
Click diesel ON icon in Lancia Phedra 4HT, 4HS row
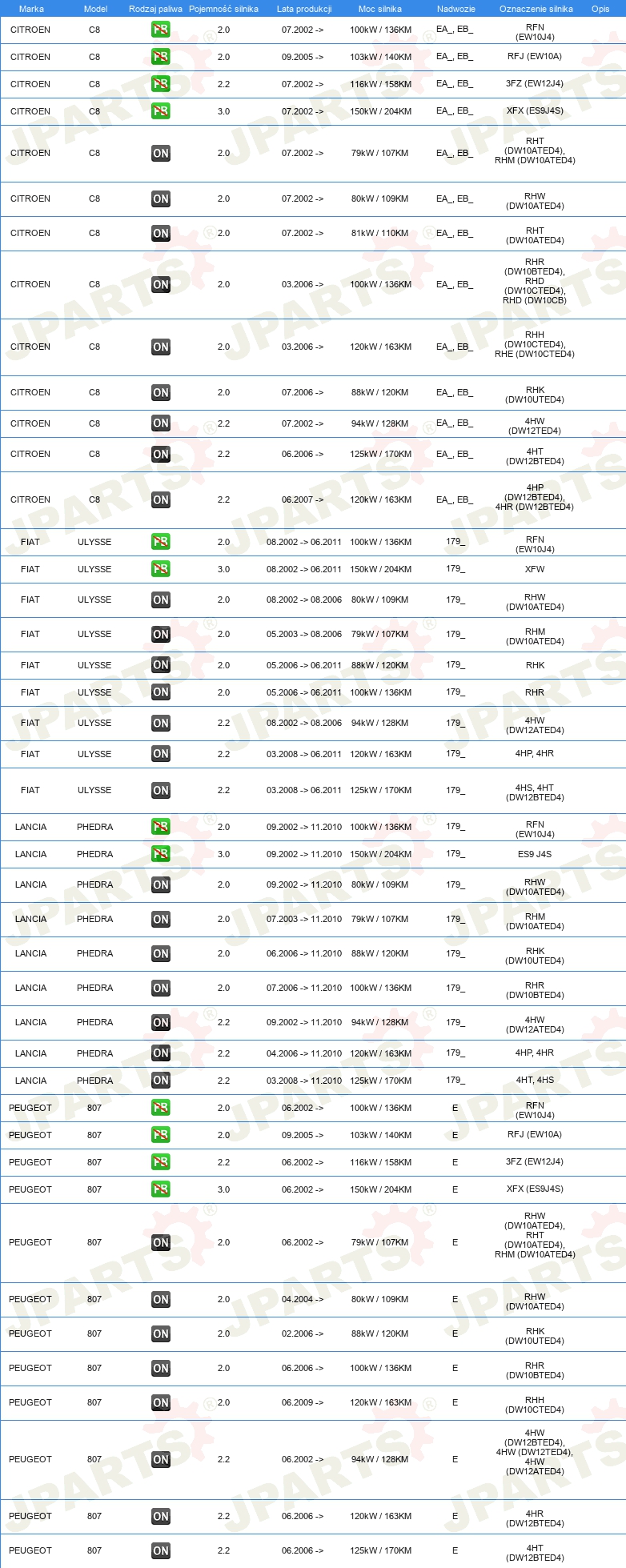tap(161, 1081)
